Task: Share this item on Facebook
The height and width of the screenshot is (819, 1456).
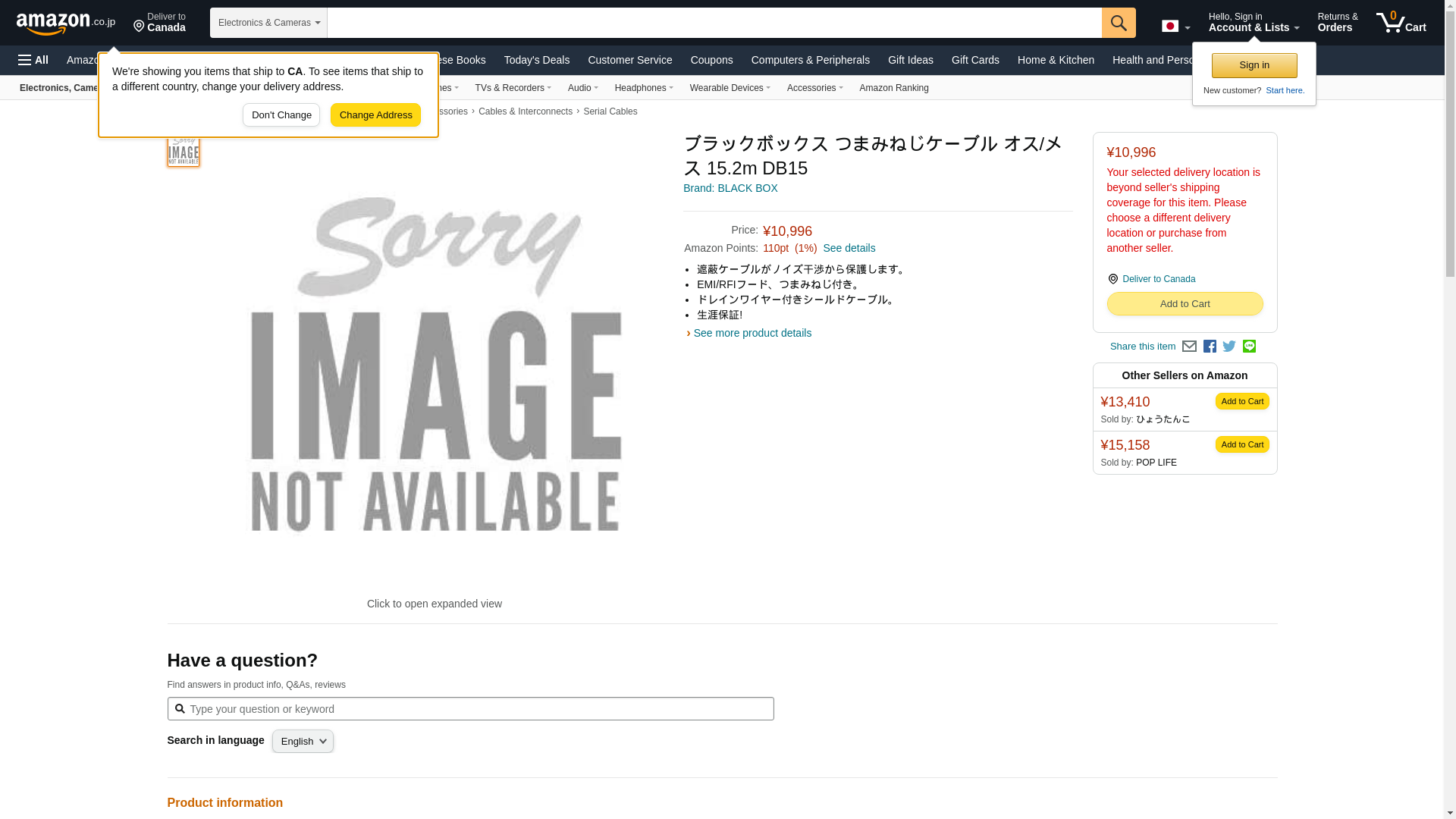Action: 1210,347
